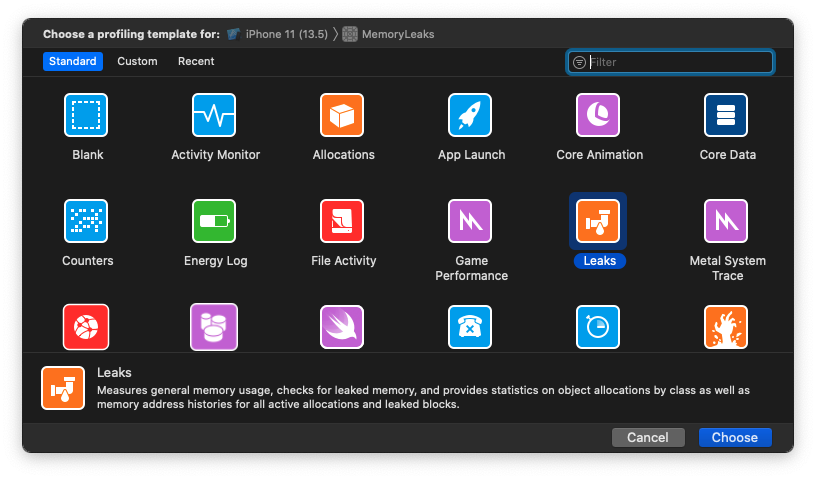Click the Choose button

(x=735, y=437)
